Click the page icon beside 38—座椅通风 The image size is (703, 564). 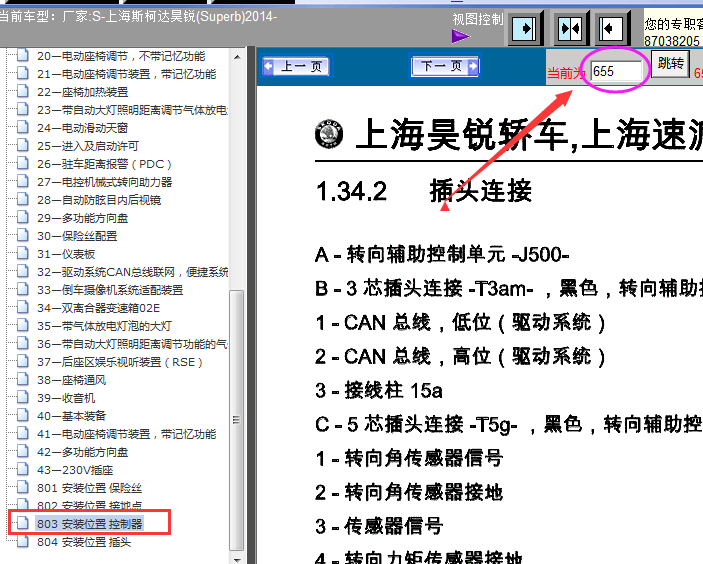[23, 379]
